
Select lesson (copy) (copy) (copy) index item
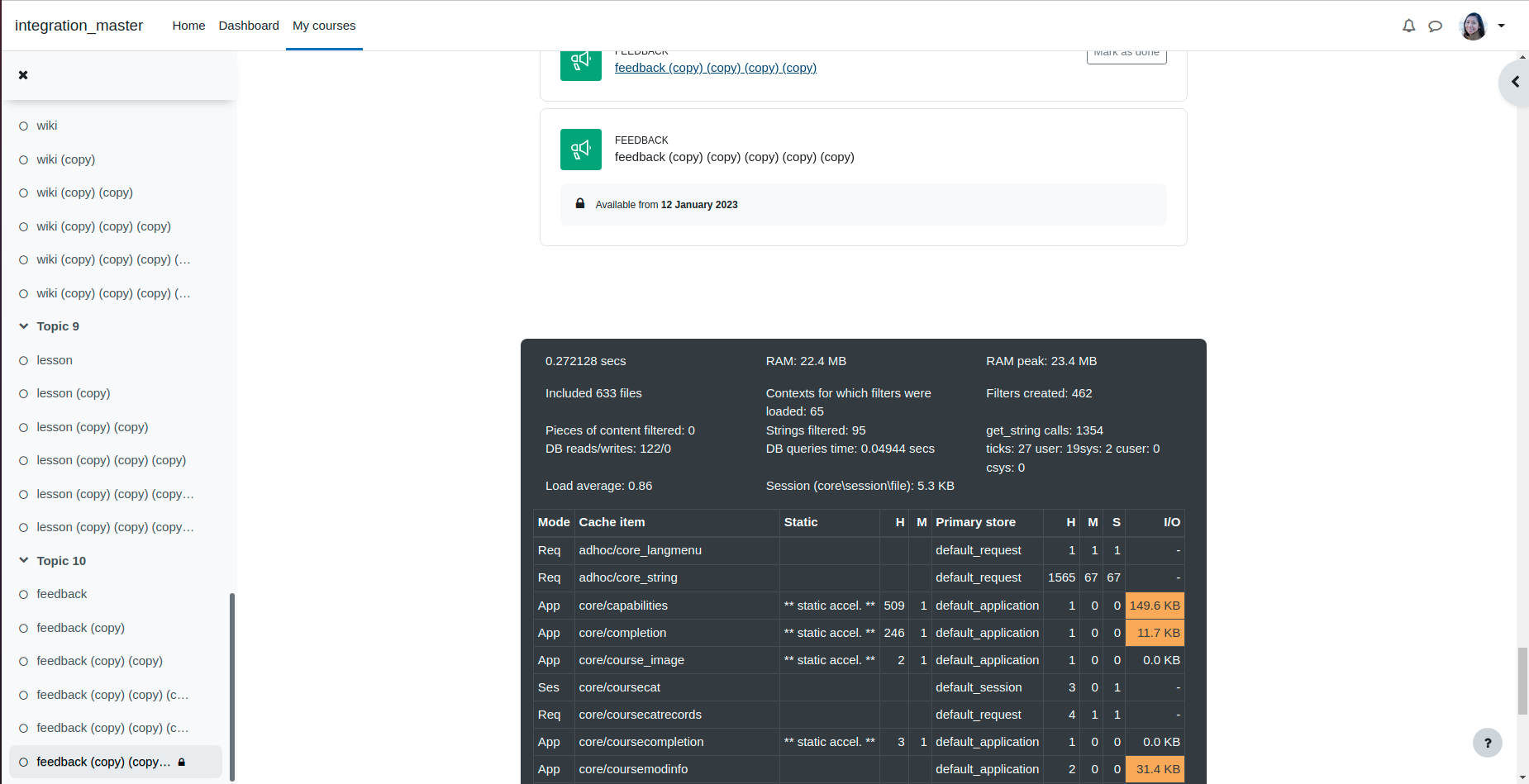112,460
